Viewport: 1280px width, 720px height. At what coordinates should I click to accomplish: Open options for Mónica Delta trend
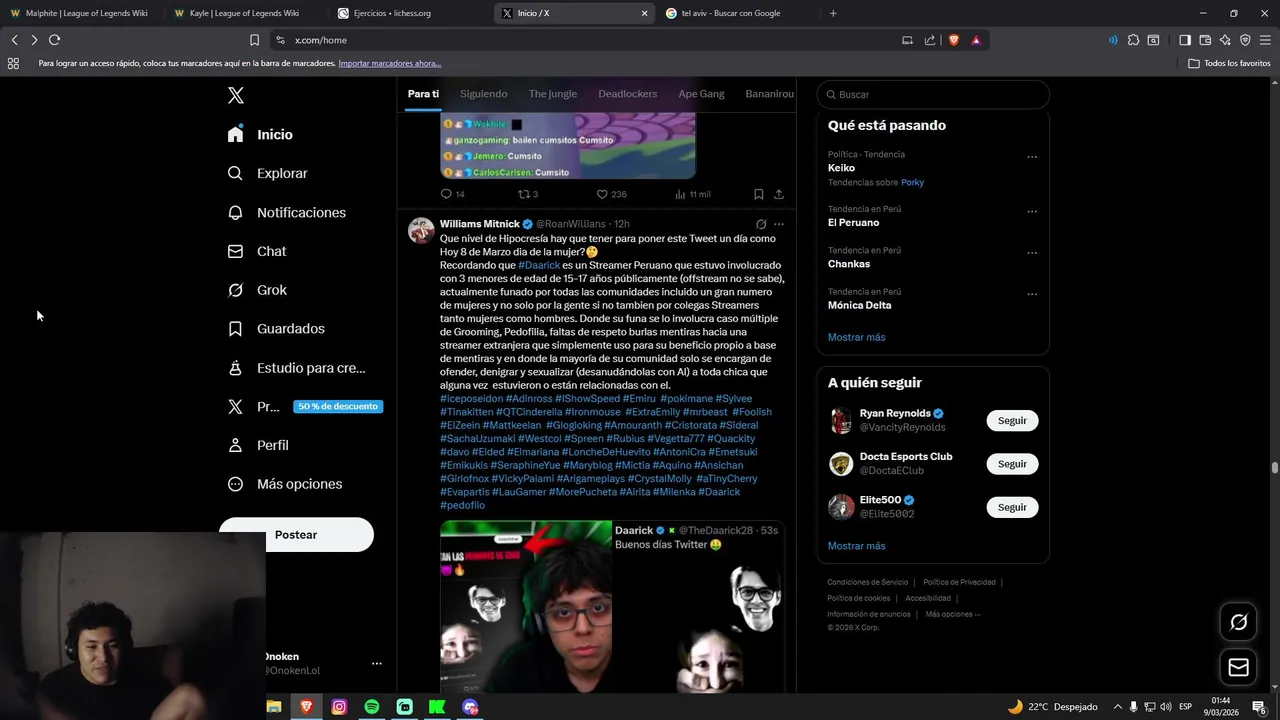[x=1032, y=294]
